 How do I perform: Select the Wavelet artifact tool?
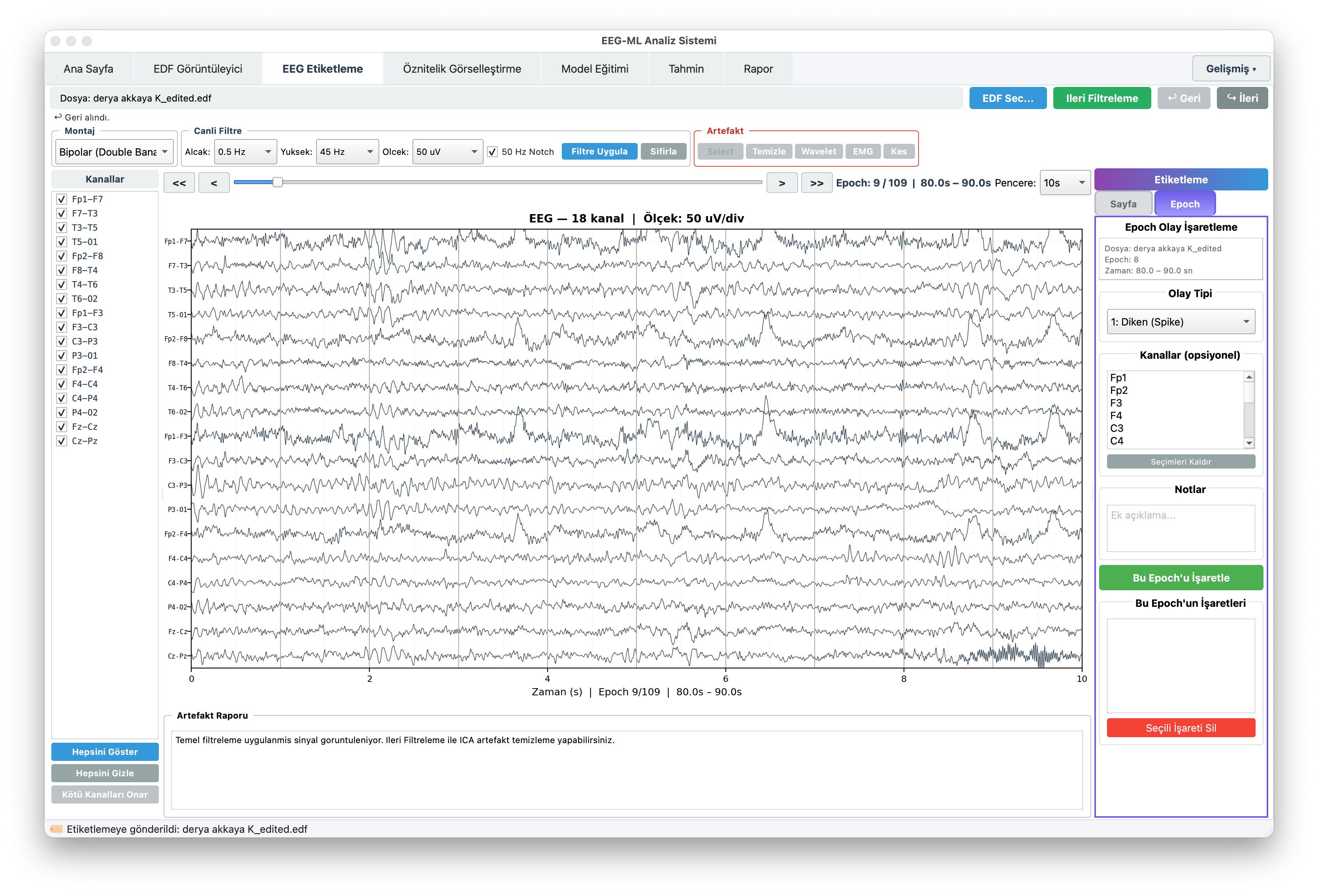tap(818, 151)
